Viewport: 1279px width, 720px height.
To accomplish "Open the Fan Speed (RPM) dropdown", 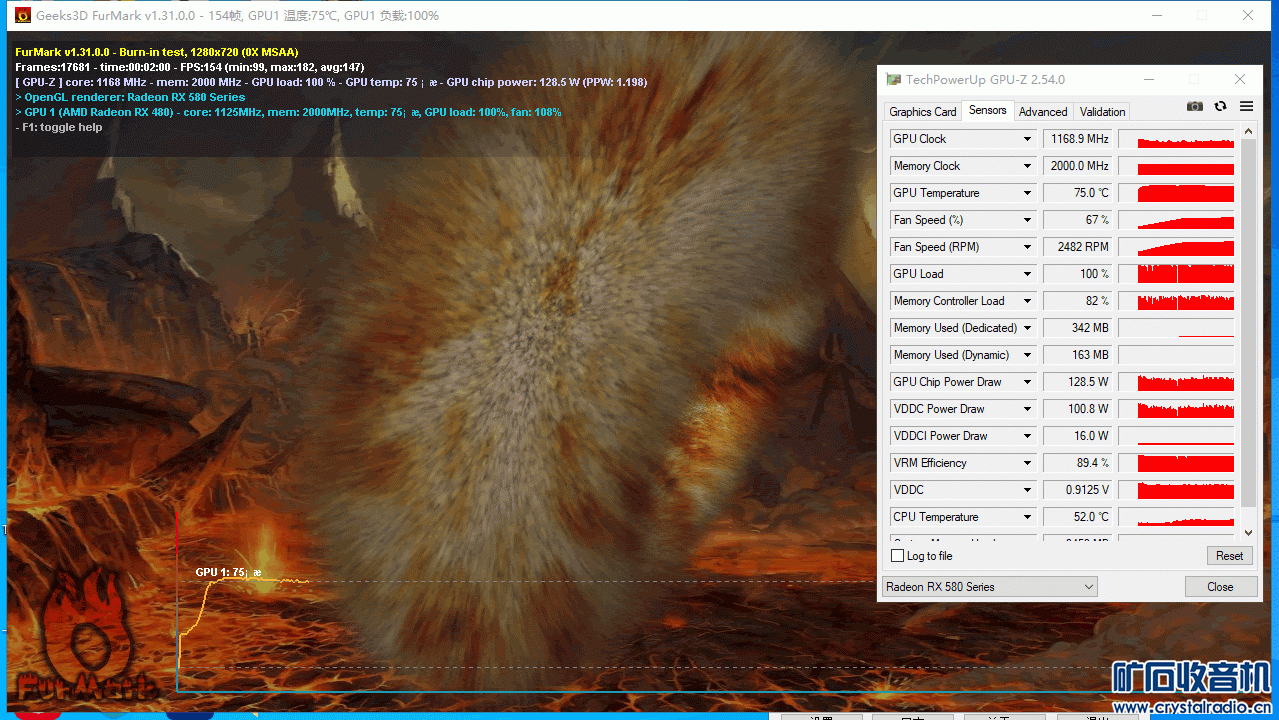I will point(1027,247).
